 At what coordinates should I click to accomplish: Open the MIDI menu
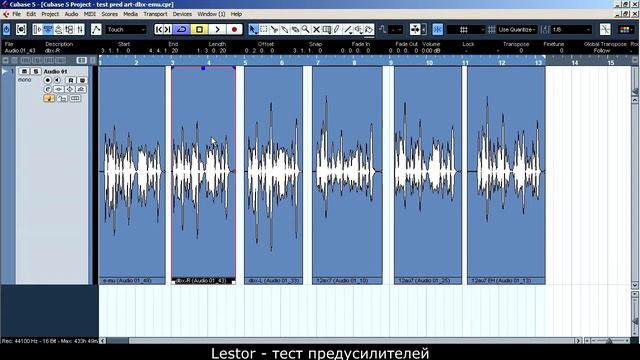pos(89,14)
